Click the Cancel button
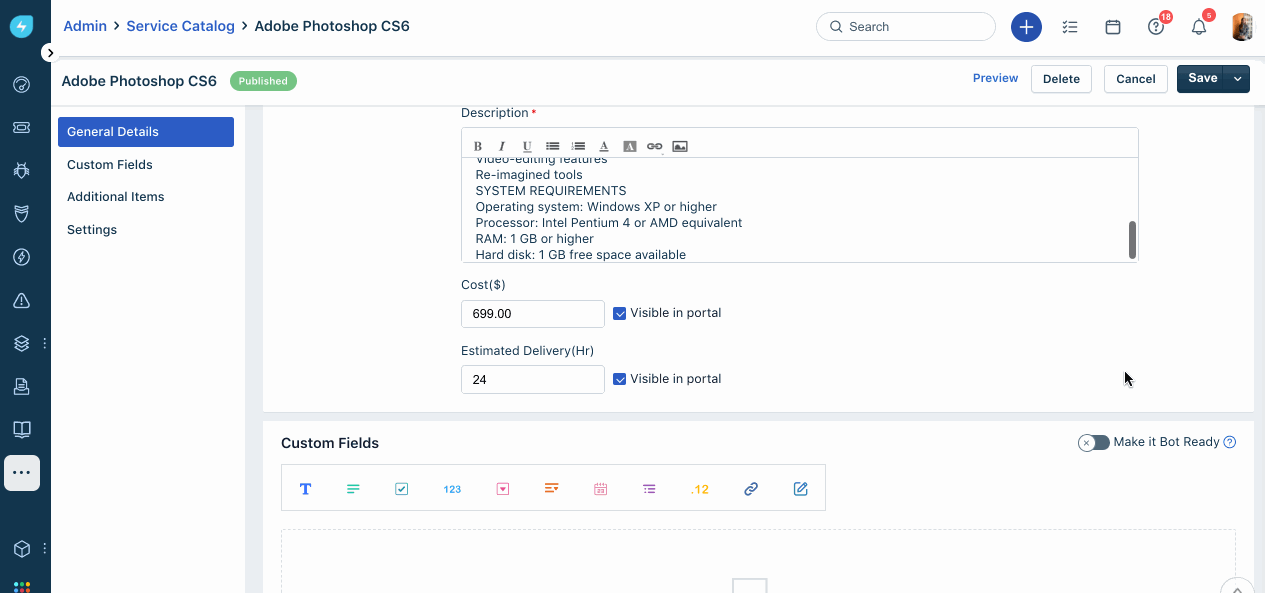The image size is (1265, 593). pyautogui.click(x=1136, y=79)
